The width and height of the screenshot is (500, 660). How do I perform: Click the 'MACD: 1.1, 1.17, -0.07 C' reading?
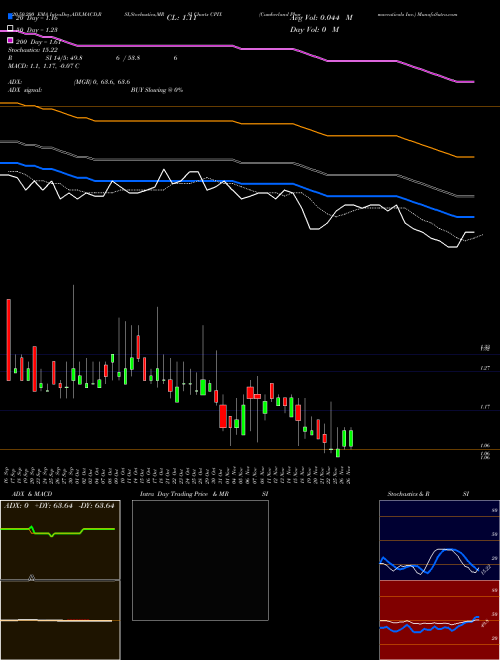coord(44,66)
